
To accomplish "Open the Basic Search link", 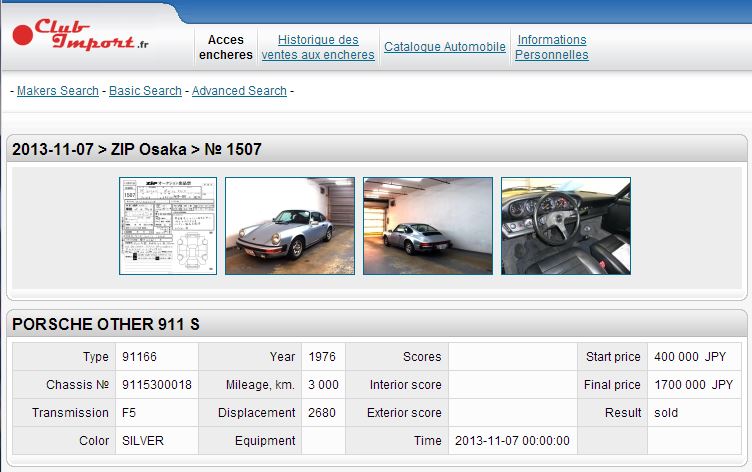I will coord(145,91).
